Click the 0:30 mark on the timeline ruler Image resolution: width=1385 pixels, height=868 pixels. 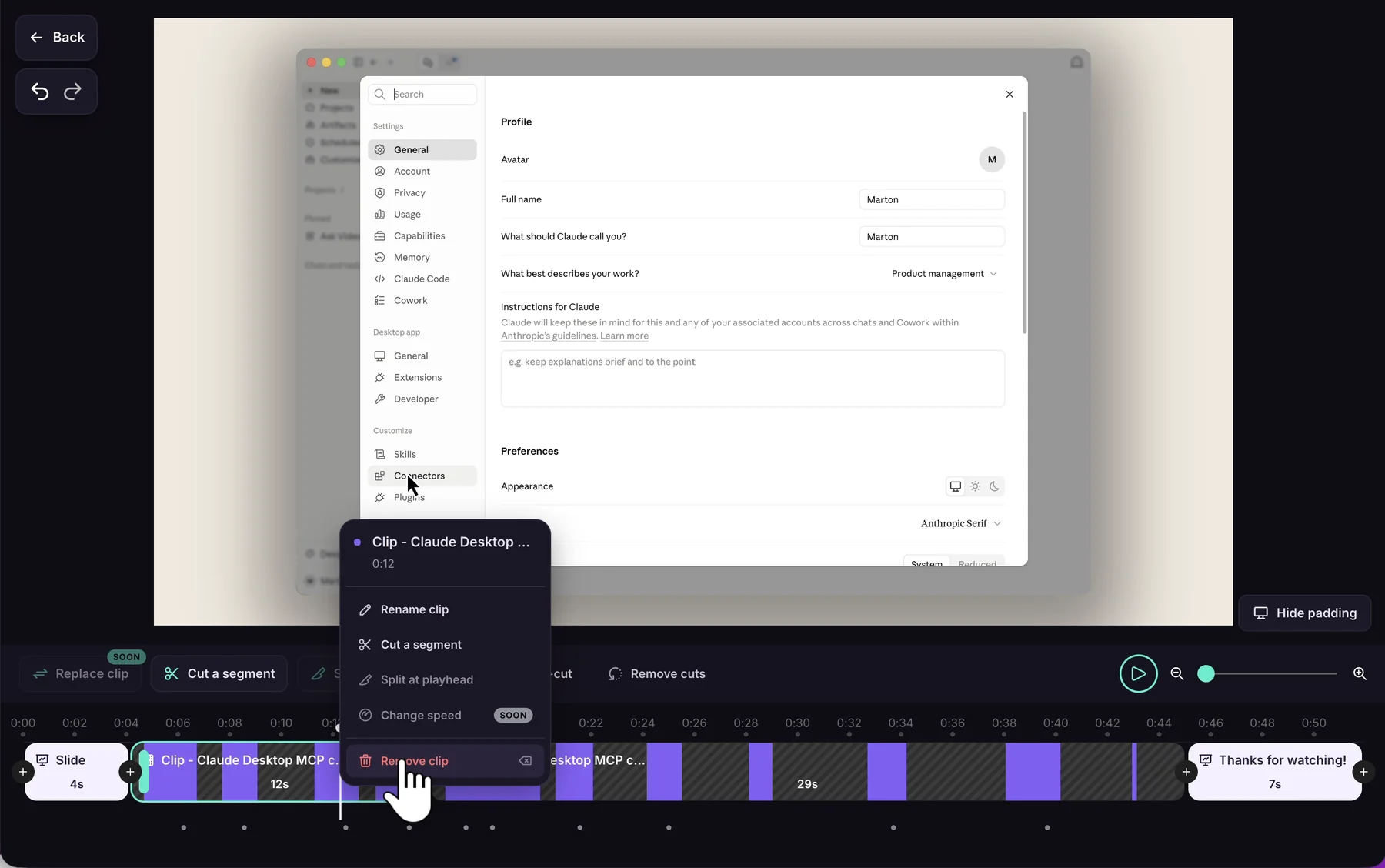[x=797, y=723]
